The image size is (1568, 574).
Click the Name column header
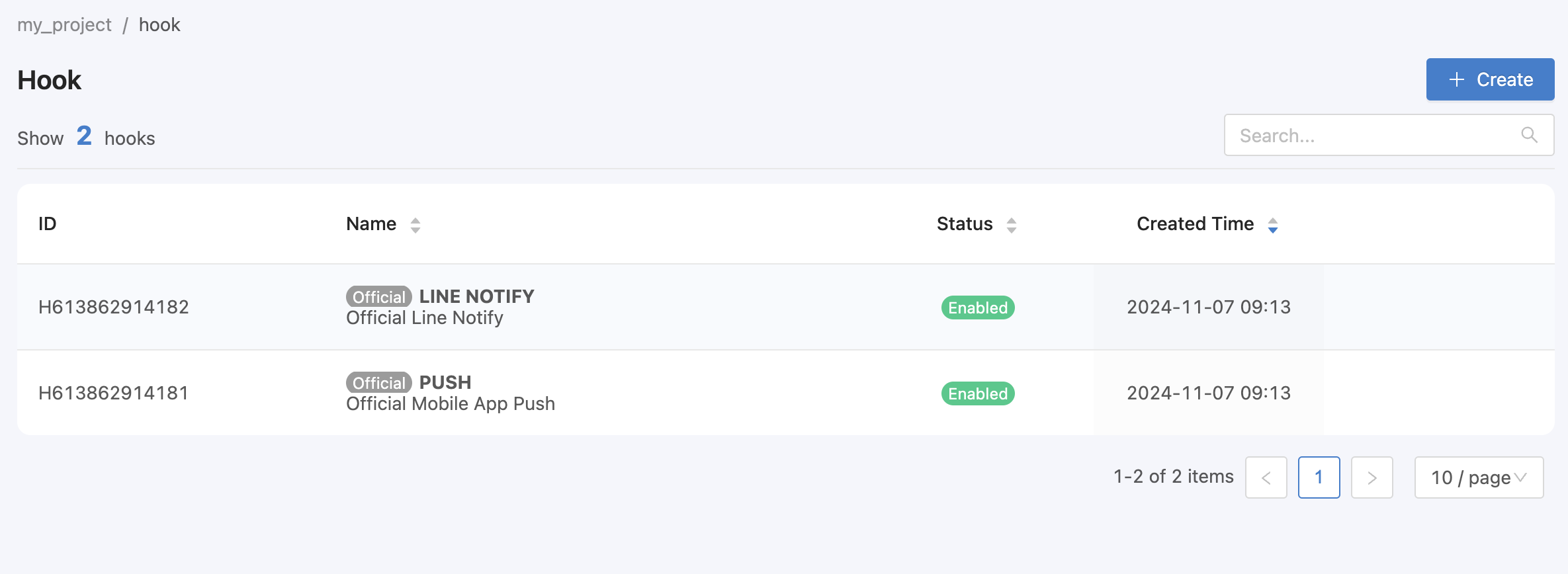point(371,224)
